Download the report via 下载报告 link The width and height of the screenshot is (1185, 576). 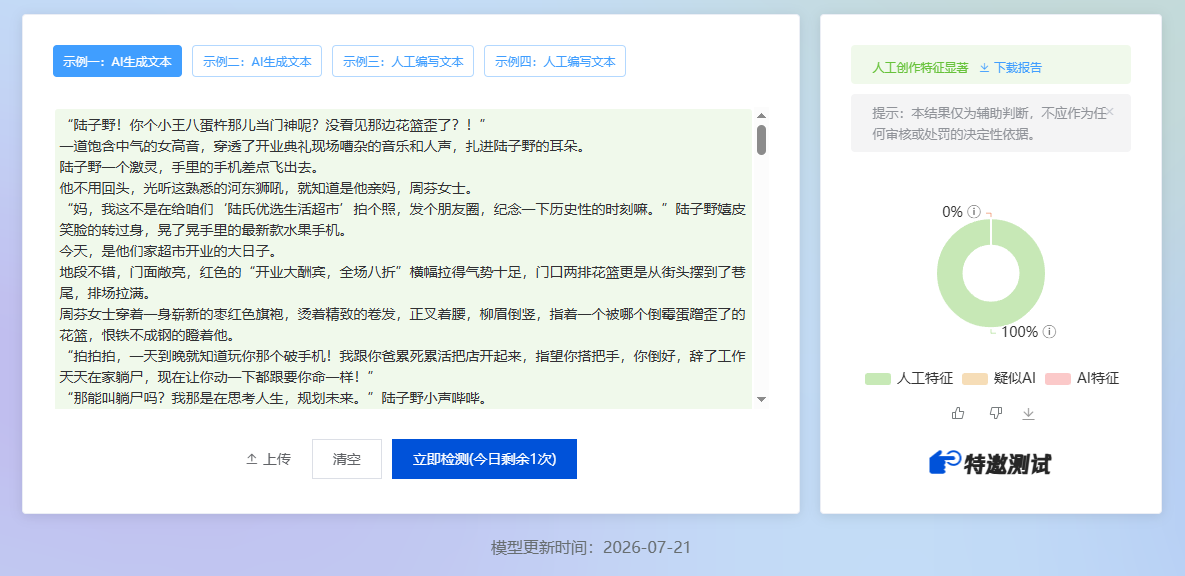[1010, 67]
